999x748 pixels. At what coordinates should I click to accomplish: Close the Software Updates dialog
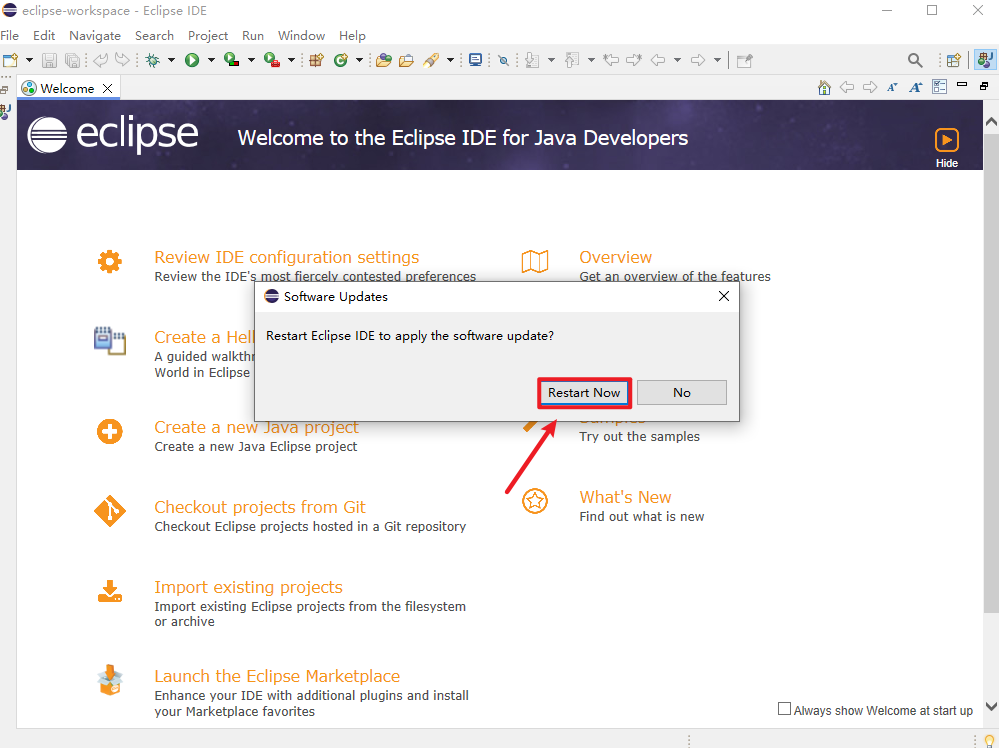(724, 296)
